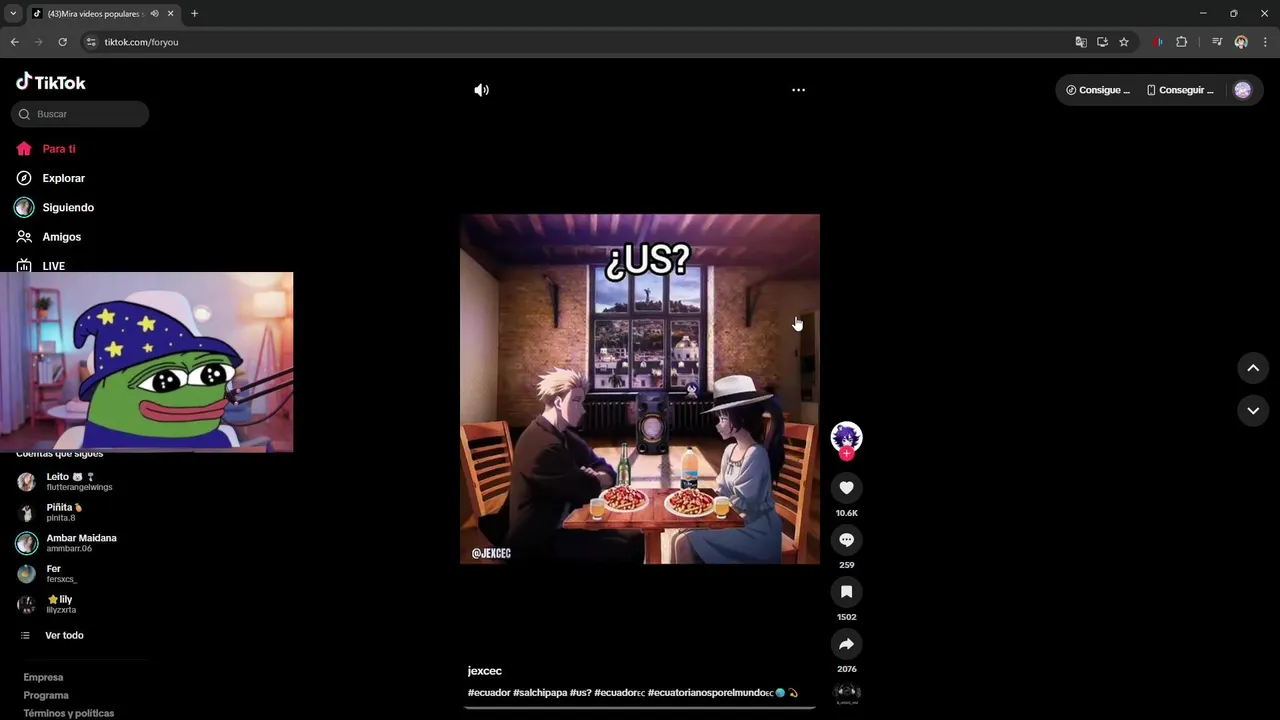Viewport: 1280px width, 720px height.
Task: Click the Consigue coins button
Action: click(x=1098, y=90)
